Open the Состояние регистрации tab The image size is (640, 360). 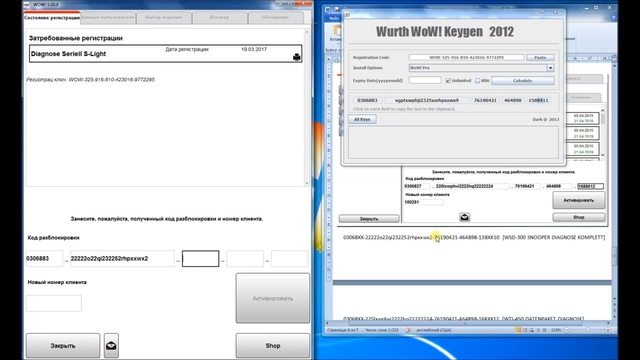pyautogui.click(x=52, y=18)
